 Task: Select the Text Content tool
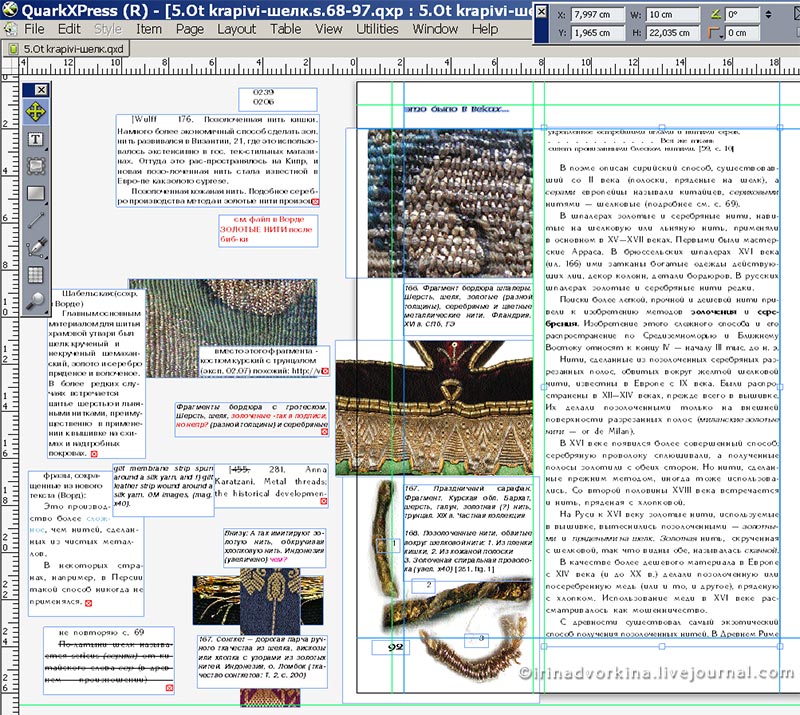click(x=35, y=139)
